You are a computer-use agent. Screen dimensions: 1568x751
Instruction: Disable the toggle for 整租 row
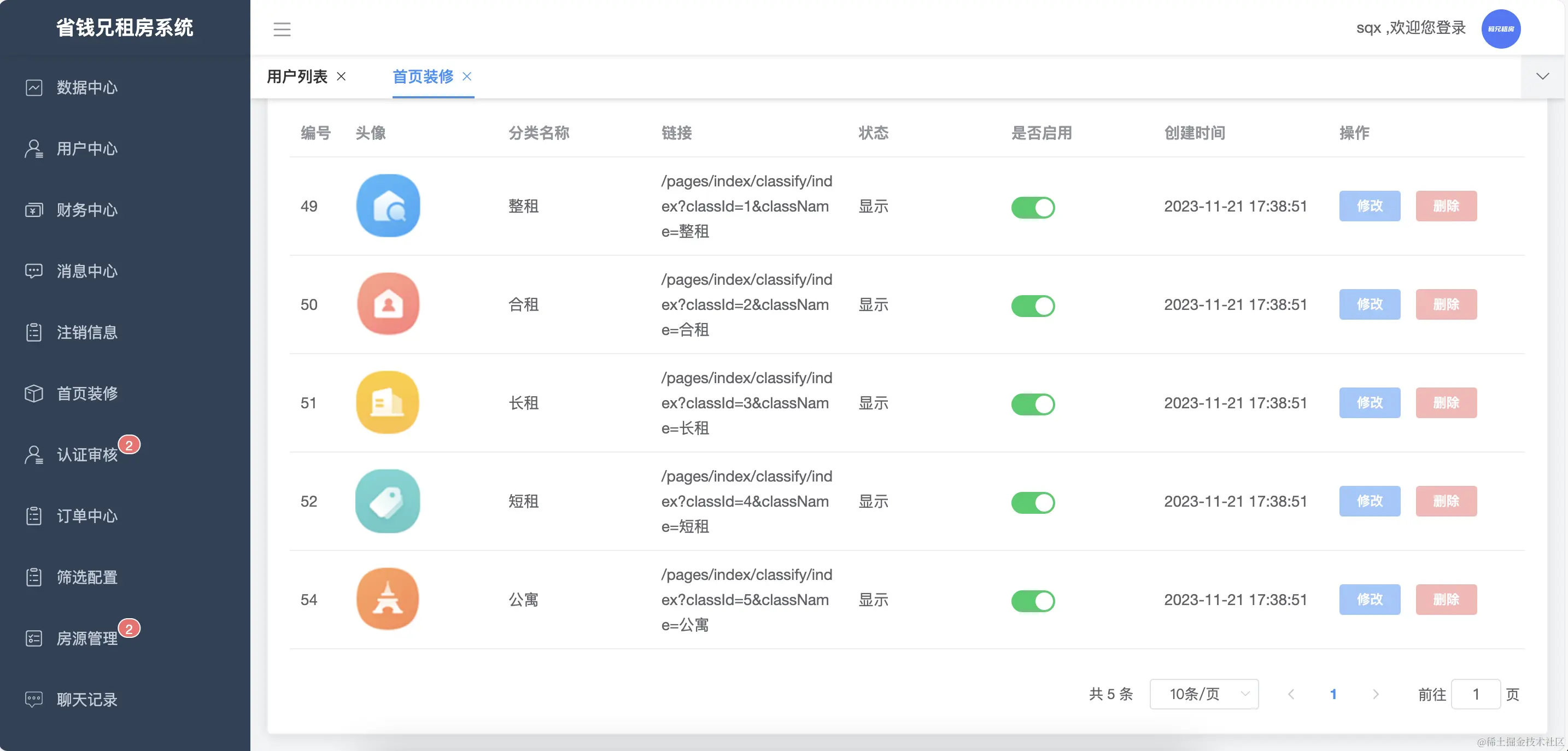pos(1032,208)
